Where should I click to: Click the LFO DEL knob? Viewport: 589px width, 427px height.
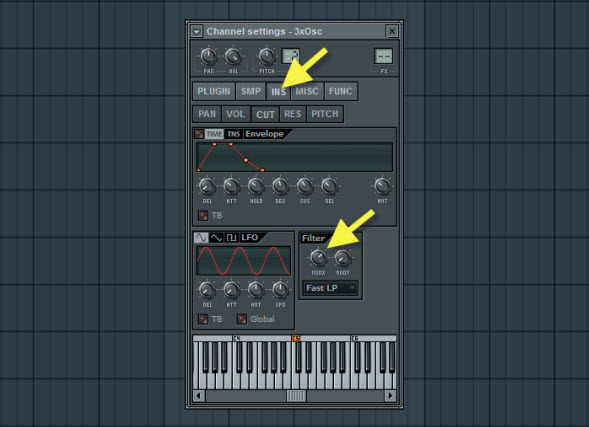point(207,290)
